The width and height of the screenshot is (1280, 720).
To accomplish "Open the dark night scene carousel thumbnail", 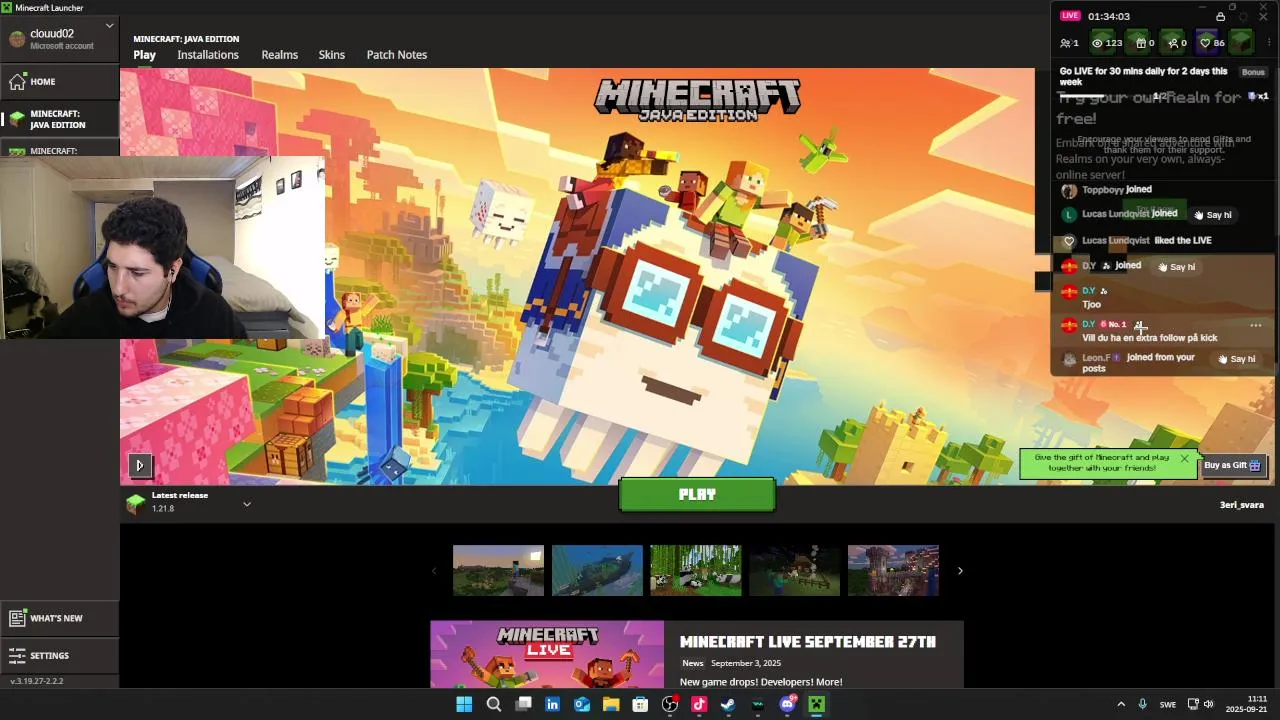I will [x=794, y=570].
